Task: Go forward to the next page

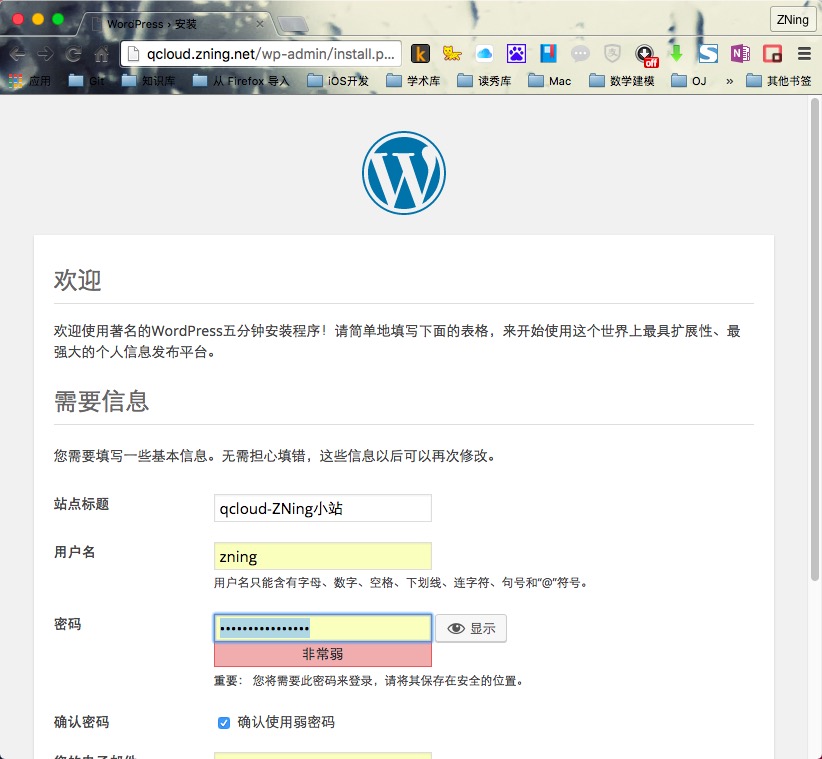Action: coord(46,53)
